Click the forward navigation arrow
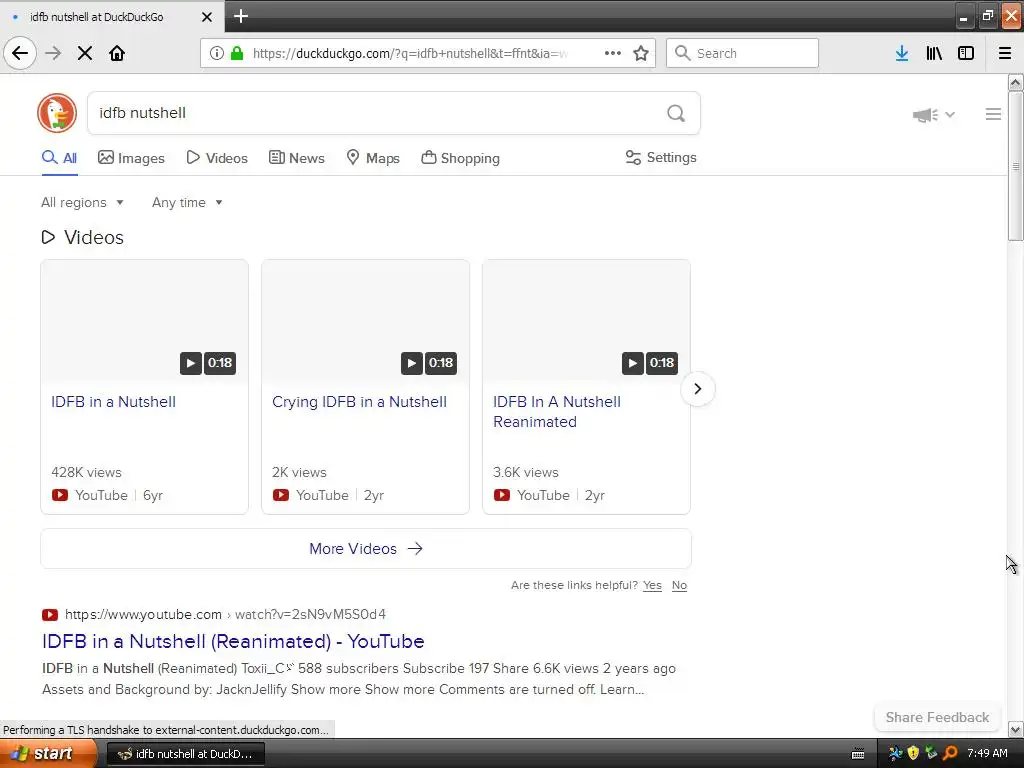 pos(53,53)
